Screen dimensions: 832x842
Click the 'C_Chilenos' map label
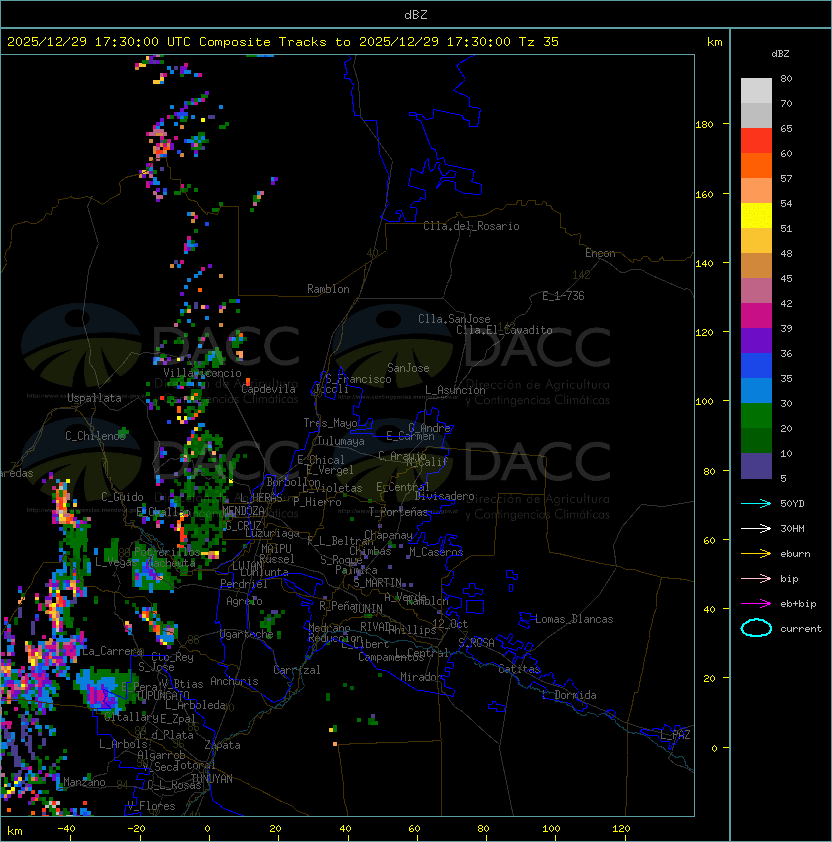pos(95,435)
